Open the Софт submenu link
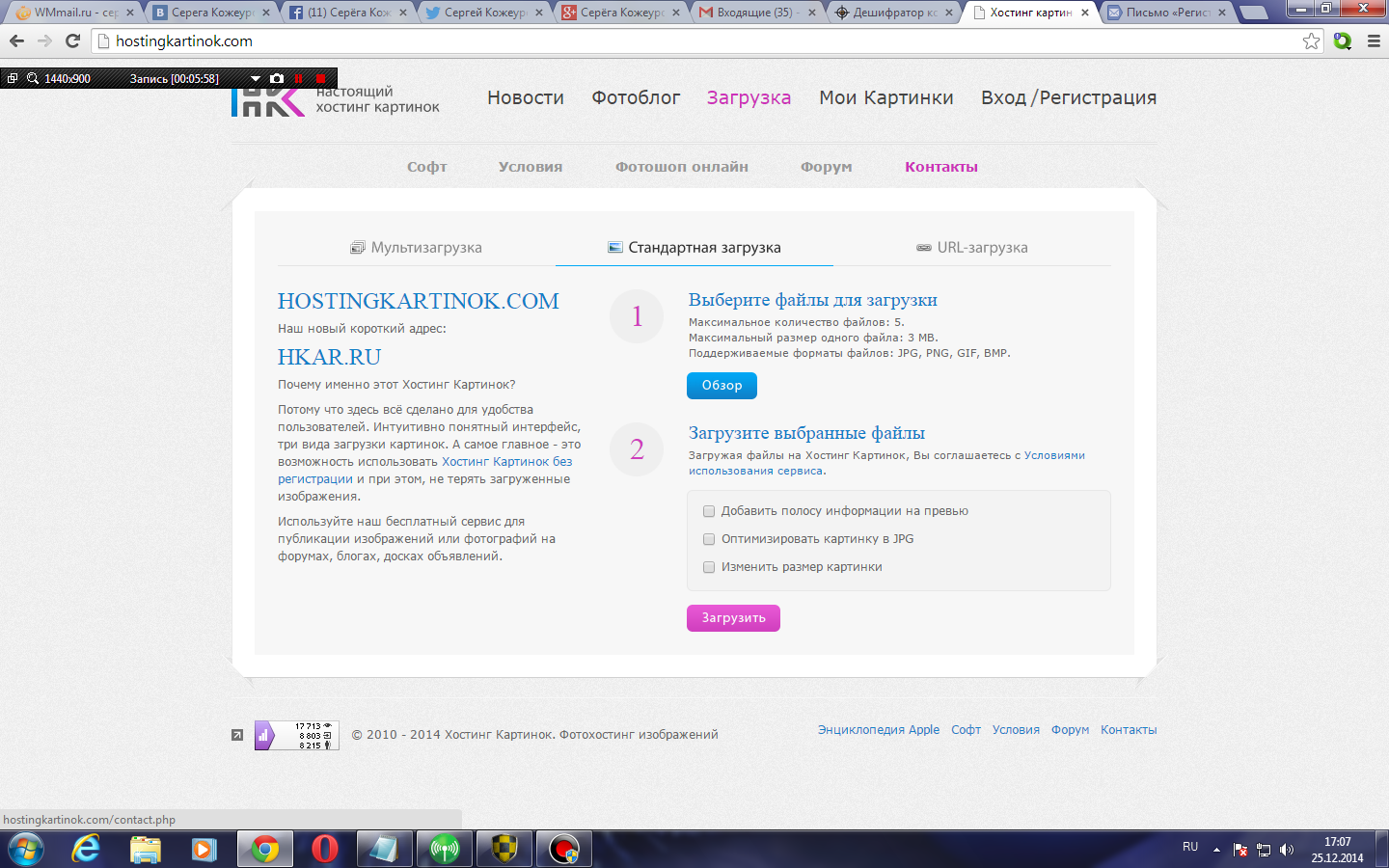 click(426, 167)
